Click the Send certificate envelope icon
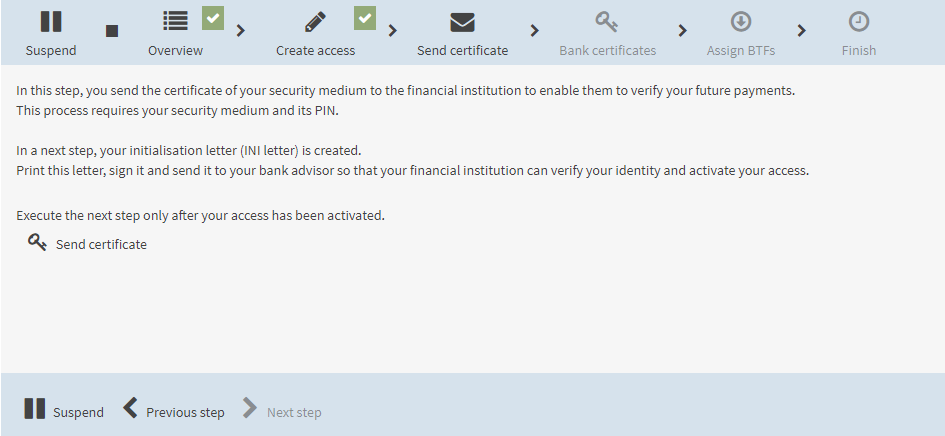The height and width of the screenshot is (436, 945). click(462, 22)
